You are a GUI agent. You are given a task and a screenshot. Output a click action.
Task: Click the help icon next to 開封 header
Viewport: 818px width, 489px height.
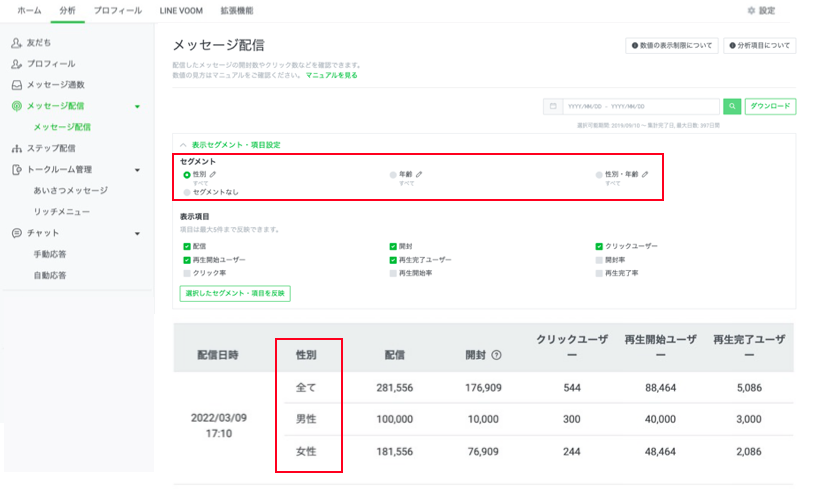click(x=496, y=355)
